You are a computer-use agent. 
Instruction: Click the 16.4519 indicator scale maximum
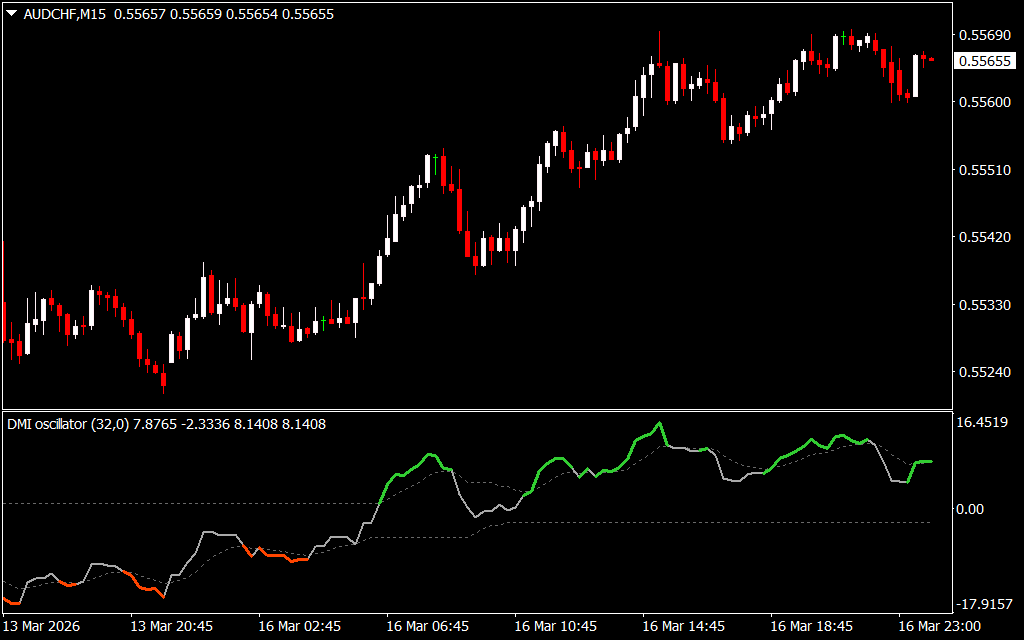click(983, 423)
